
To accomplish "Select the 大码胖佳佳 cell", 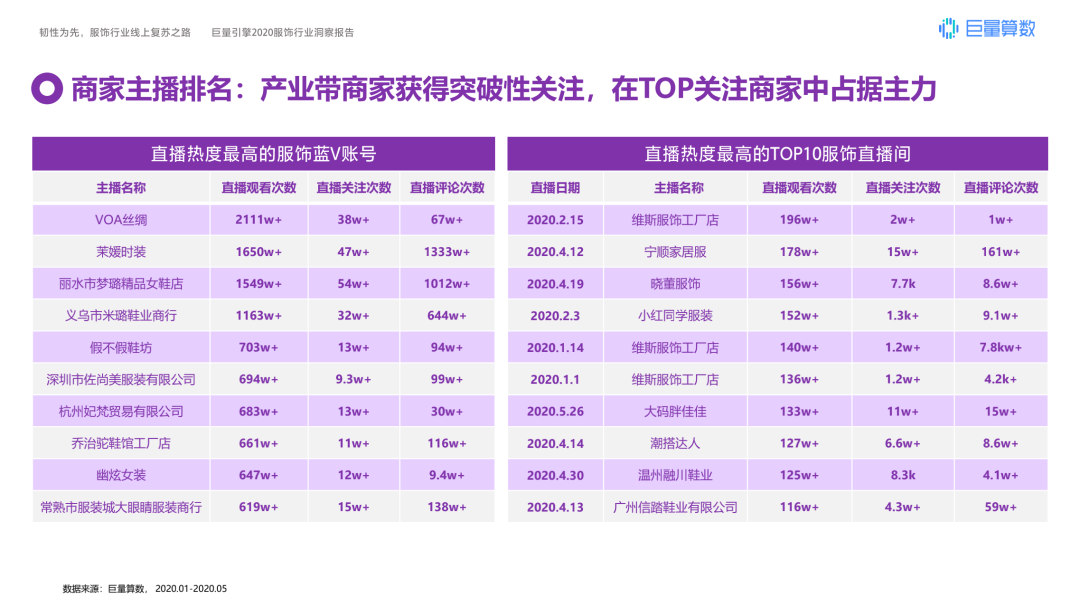I will pos(675,411).
